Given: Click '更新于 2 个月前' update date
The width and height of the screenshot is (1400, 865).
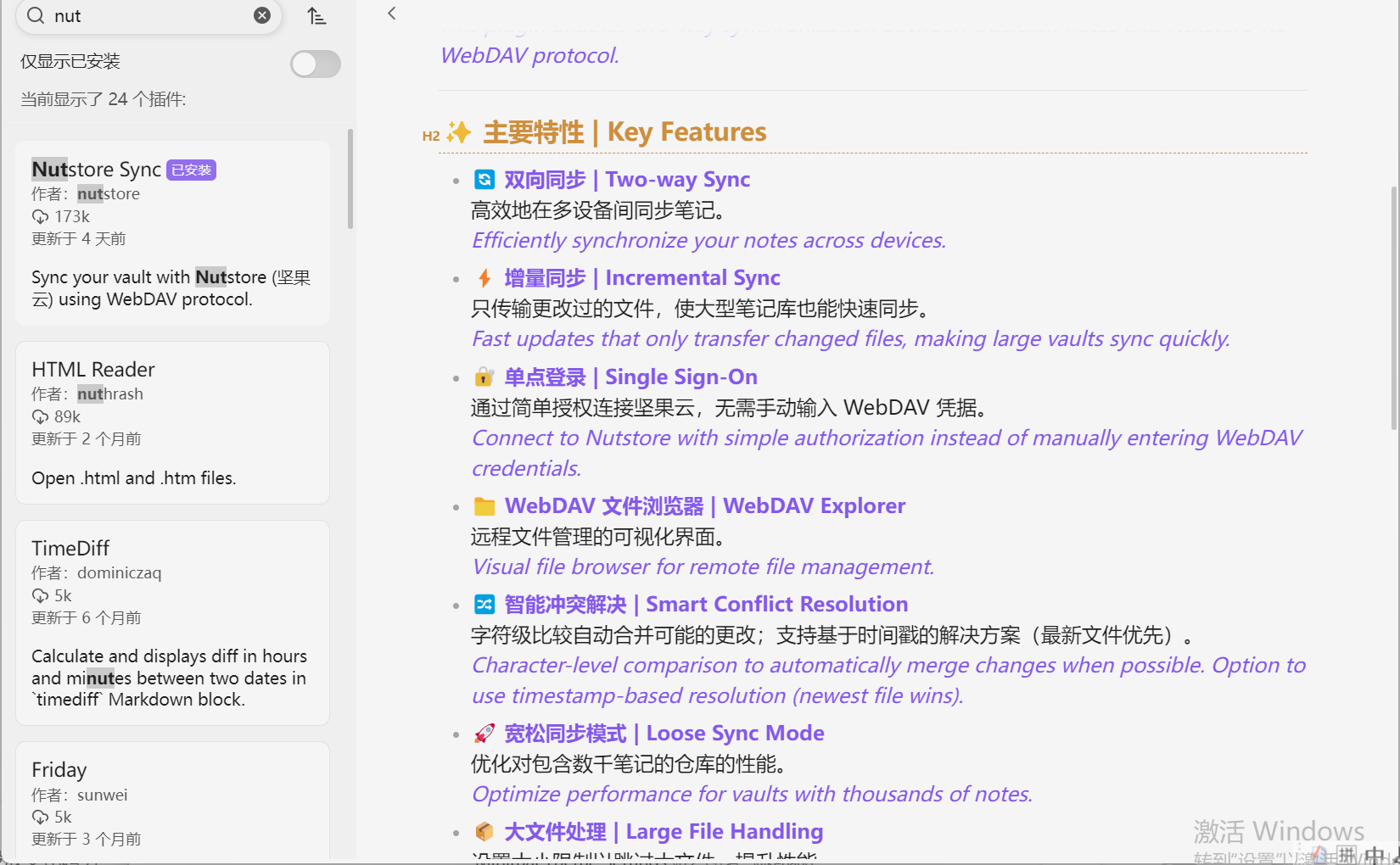Looking at the screenshot, I should 87,439.
